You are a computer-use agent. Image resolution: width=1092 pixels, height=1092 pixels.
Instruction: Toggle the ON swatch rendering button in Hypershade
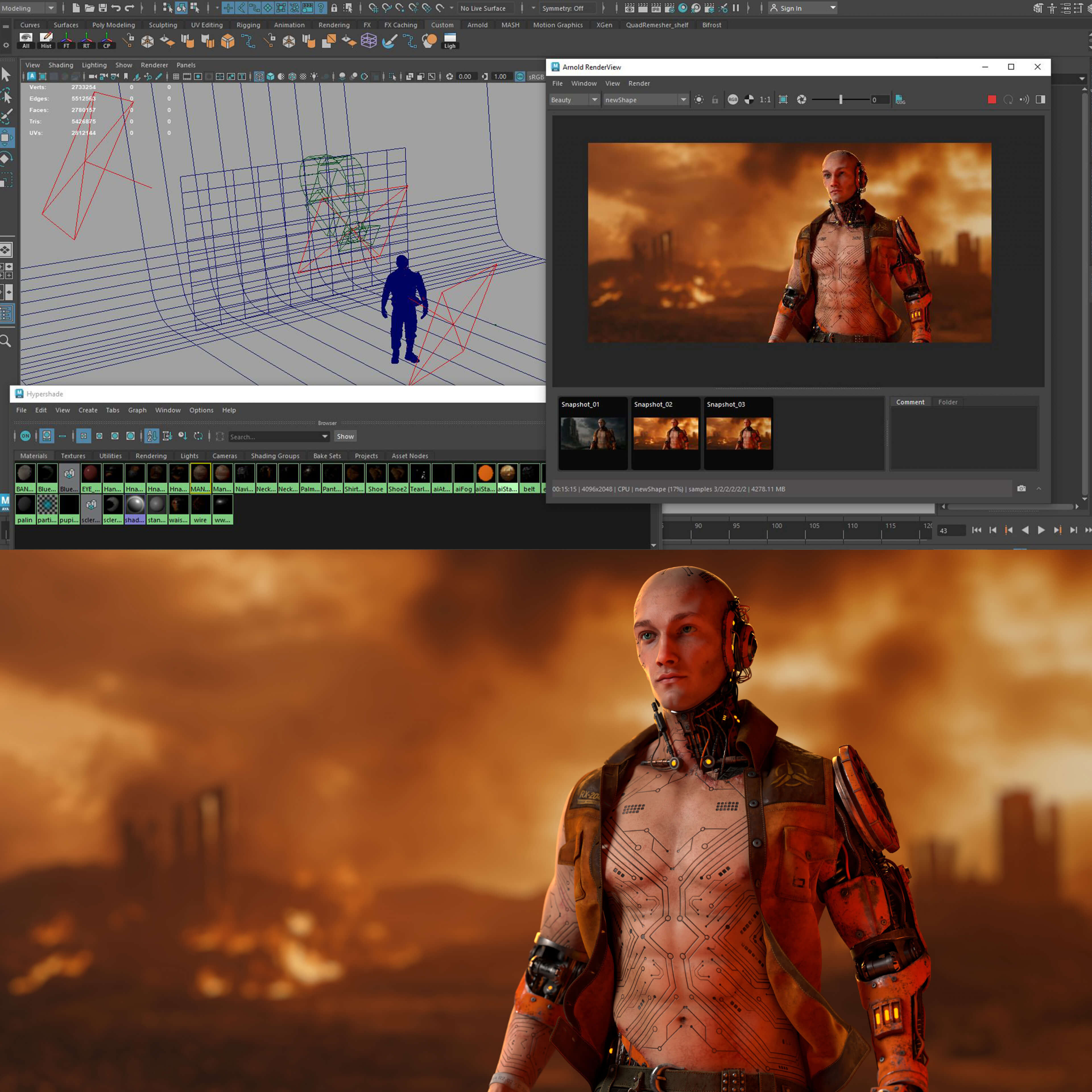25,436
